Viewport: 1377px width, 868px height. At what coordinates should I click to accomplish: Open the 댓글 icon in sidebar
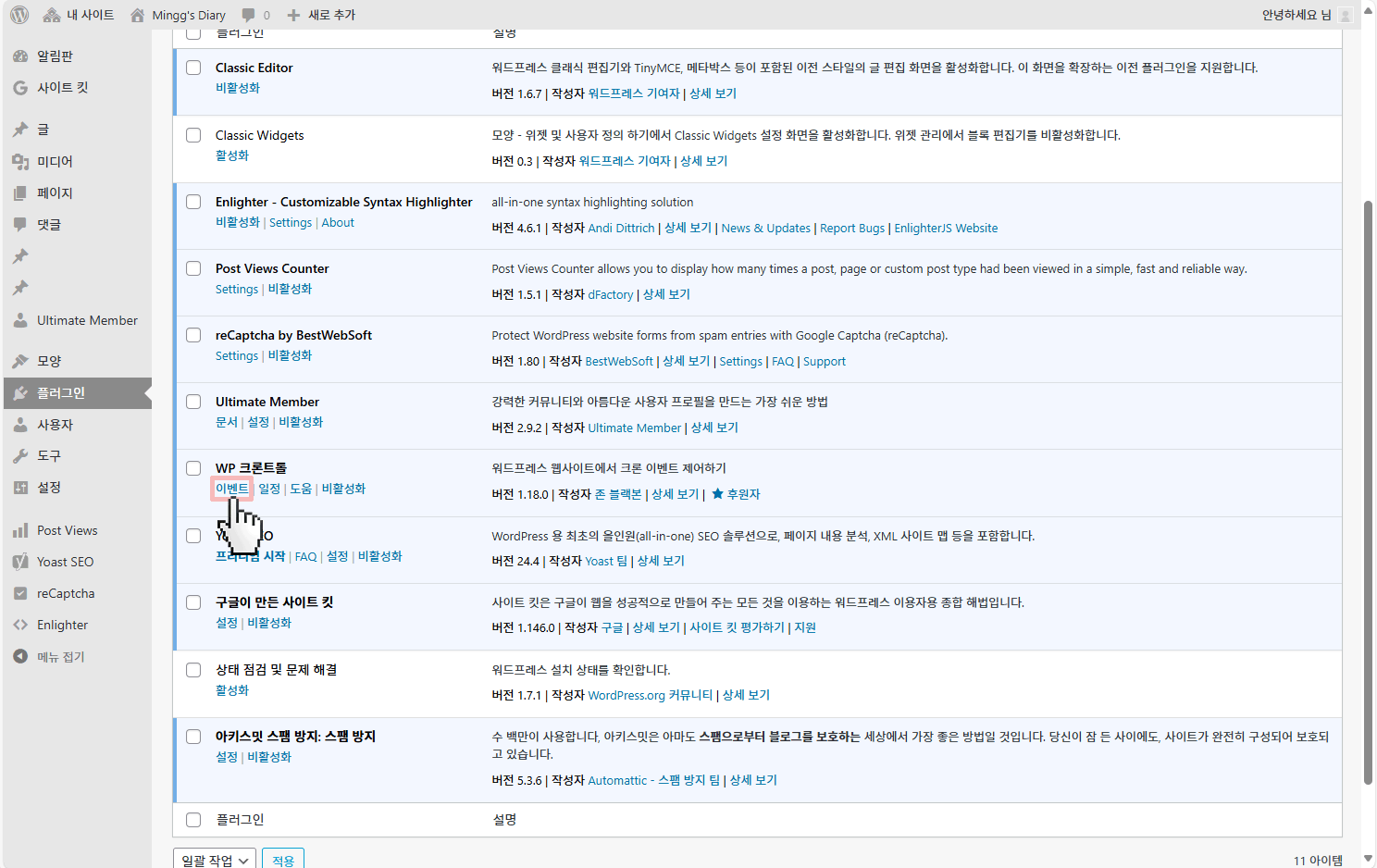(x=20, y=225)
